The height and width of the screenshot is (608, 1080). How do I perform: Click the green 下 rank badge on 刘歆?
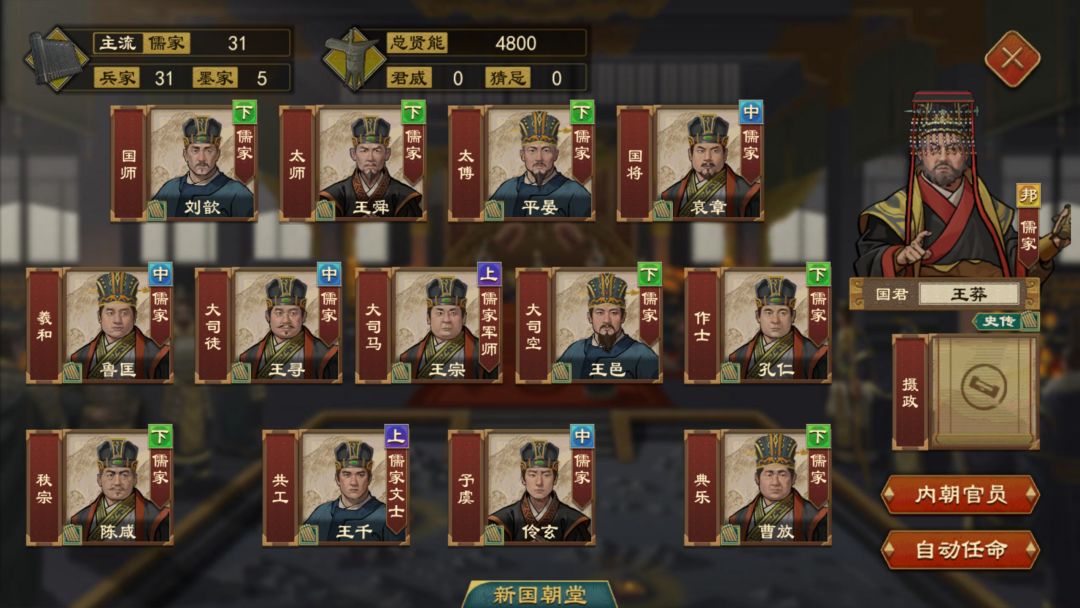click(244, 112)
